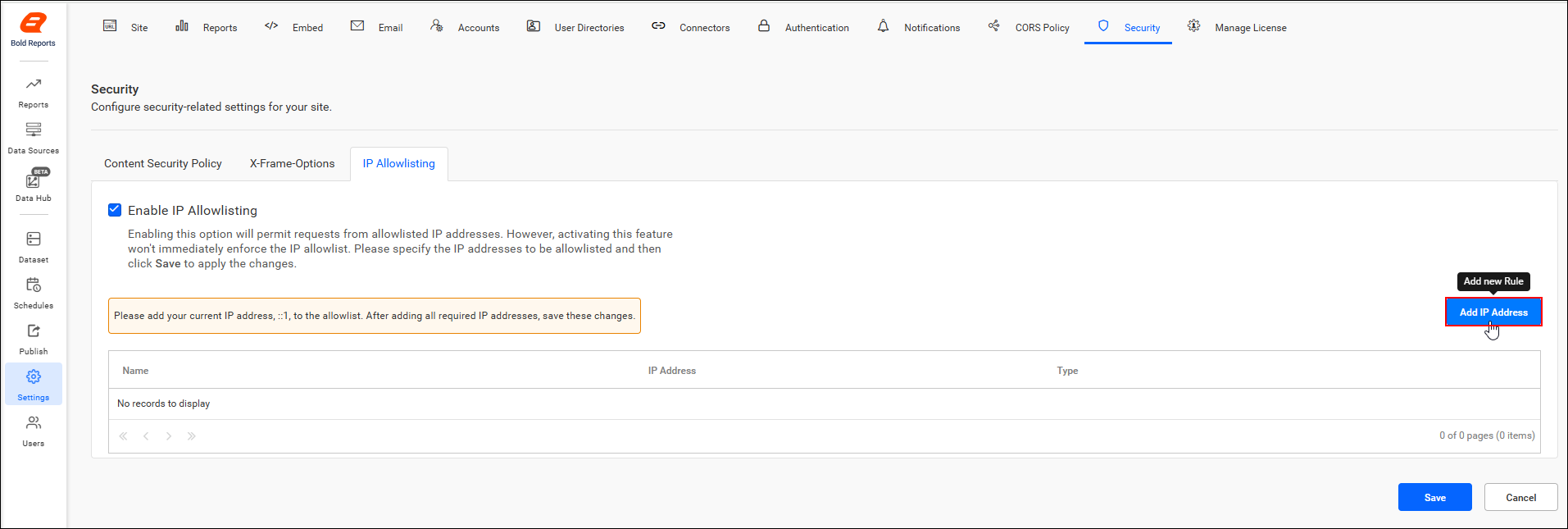The height and width of the screenshot is (529, 1568).
Task: Cancel the security changes
Action: tap(1520, 497)
